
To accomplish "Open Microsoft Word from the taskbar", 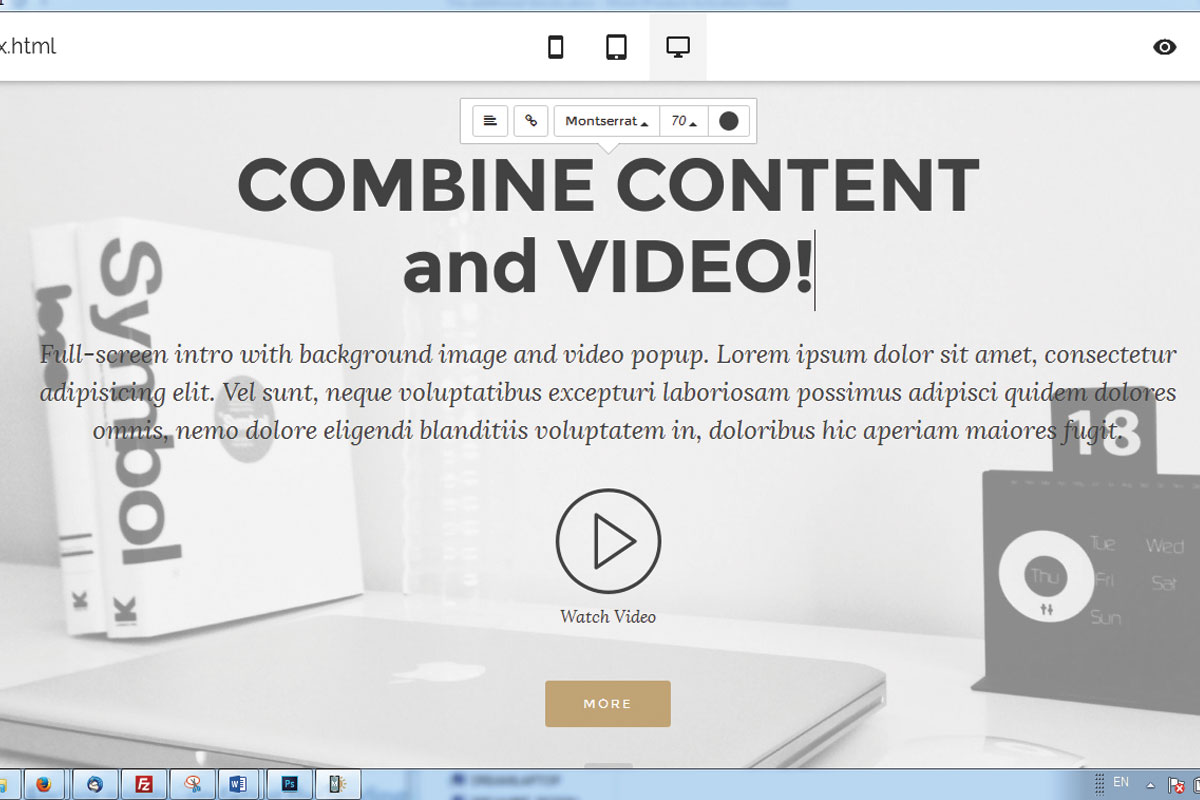I will point(238,785).
